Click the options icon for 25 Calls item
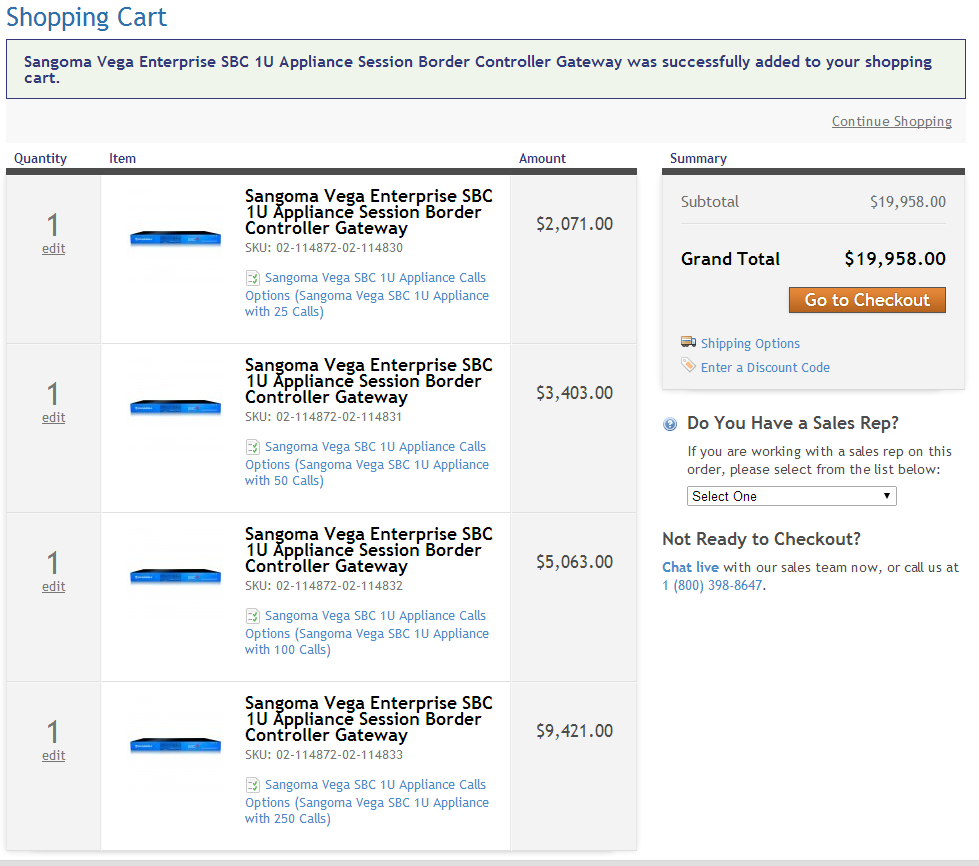This screenshot has height=866, width=979. point(252,277)
